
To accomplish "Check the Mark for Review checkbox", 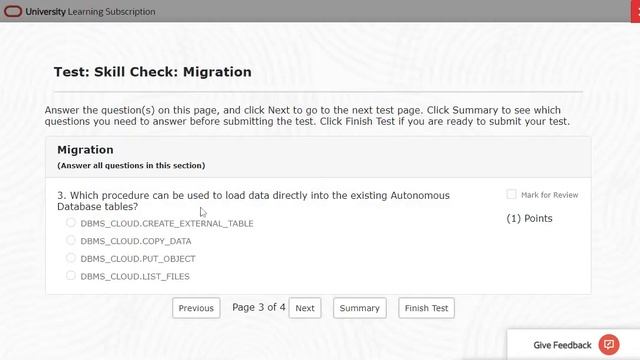I will (x=511, y=194).
